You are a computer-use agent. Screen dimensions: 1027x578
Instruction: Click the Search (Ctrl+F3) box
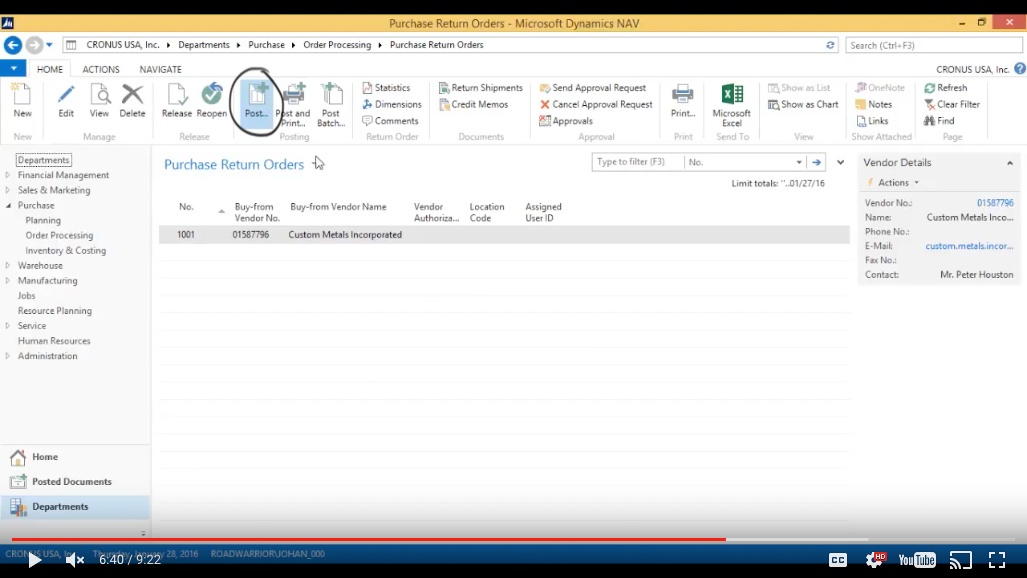[x=933, y=45]
